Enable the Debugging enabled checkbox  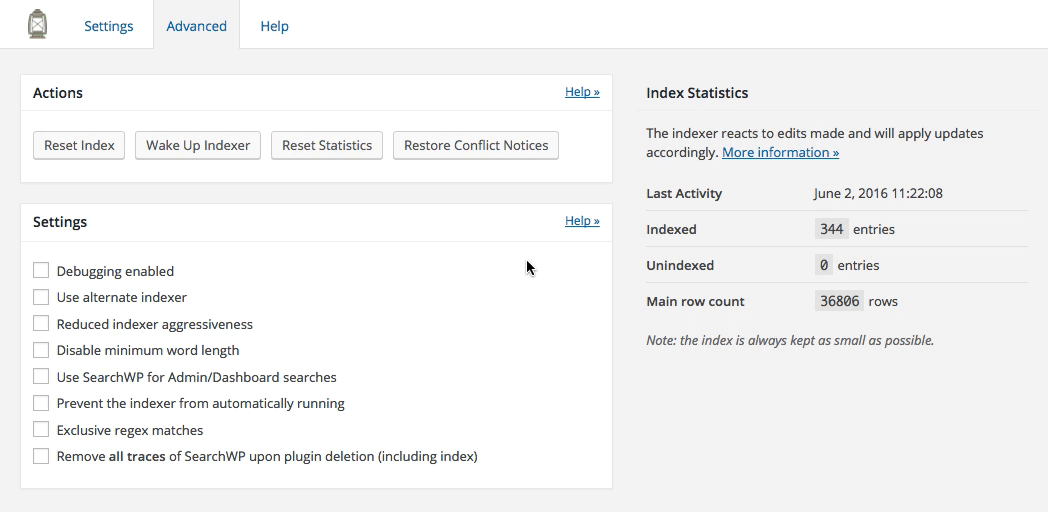pos(41,270)
